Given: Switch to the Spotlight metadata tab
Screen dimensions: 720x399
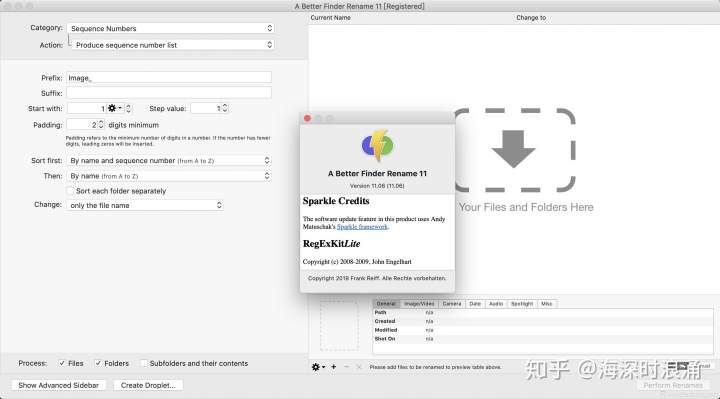Looking at the screenshot, I should tap(522, 303).
